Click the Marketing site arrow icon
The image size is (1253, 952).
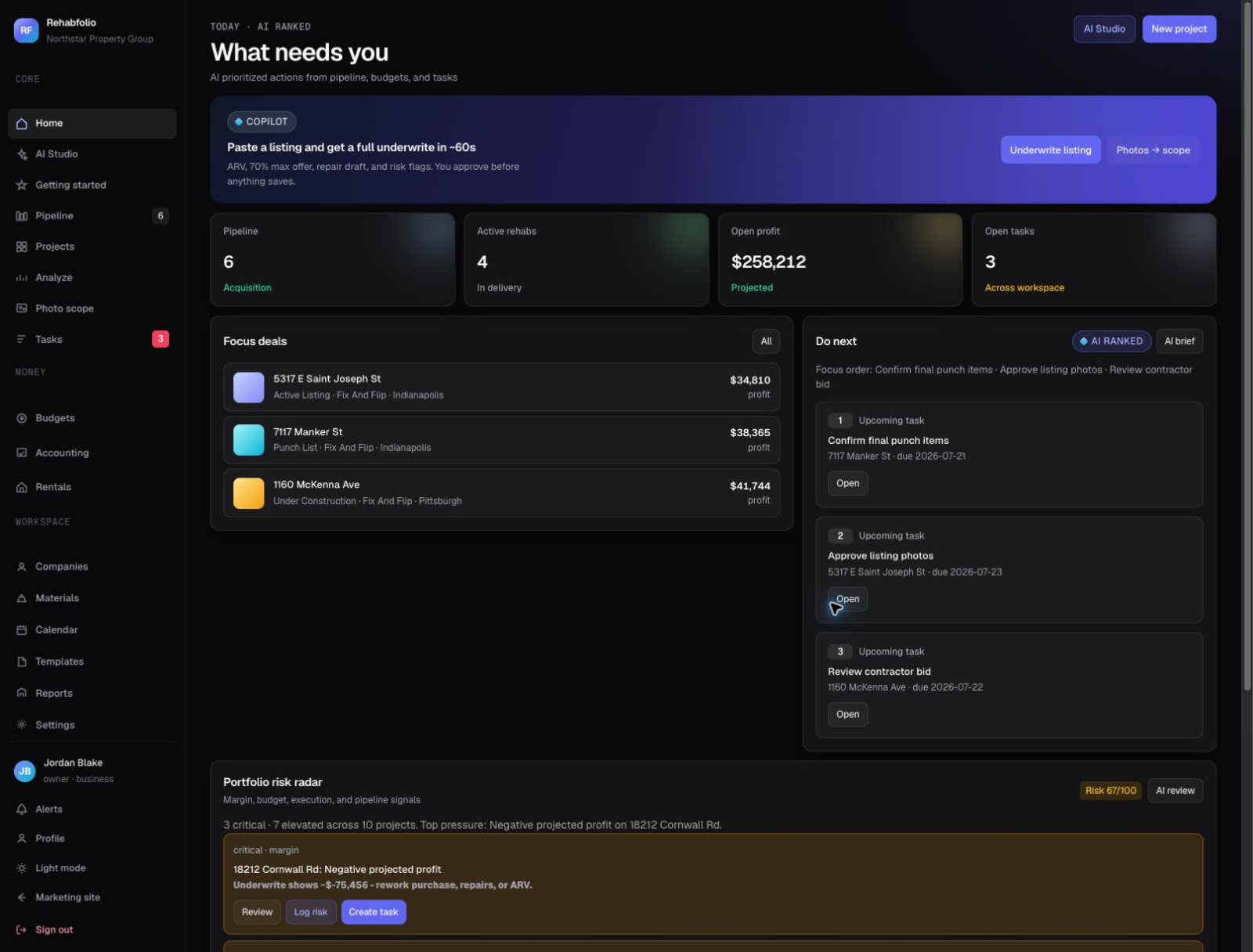[22, 898]
